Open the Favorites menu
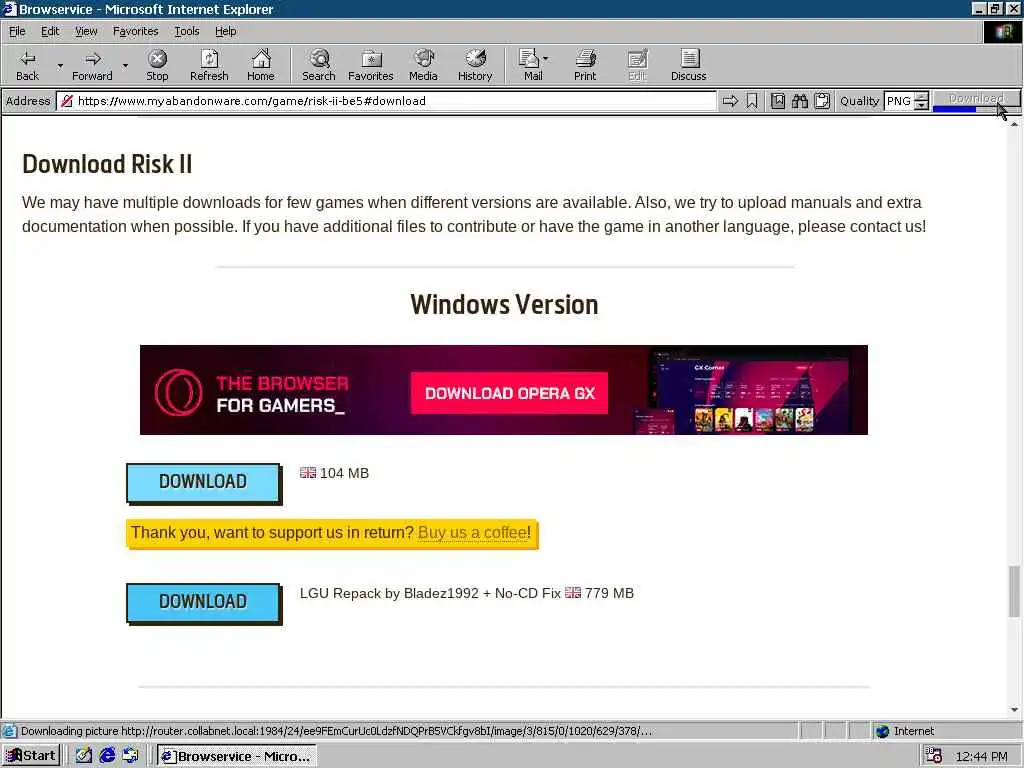The height and width of the screenshot is (768, 1024). pyautogui.click(x=135, y=31)
